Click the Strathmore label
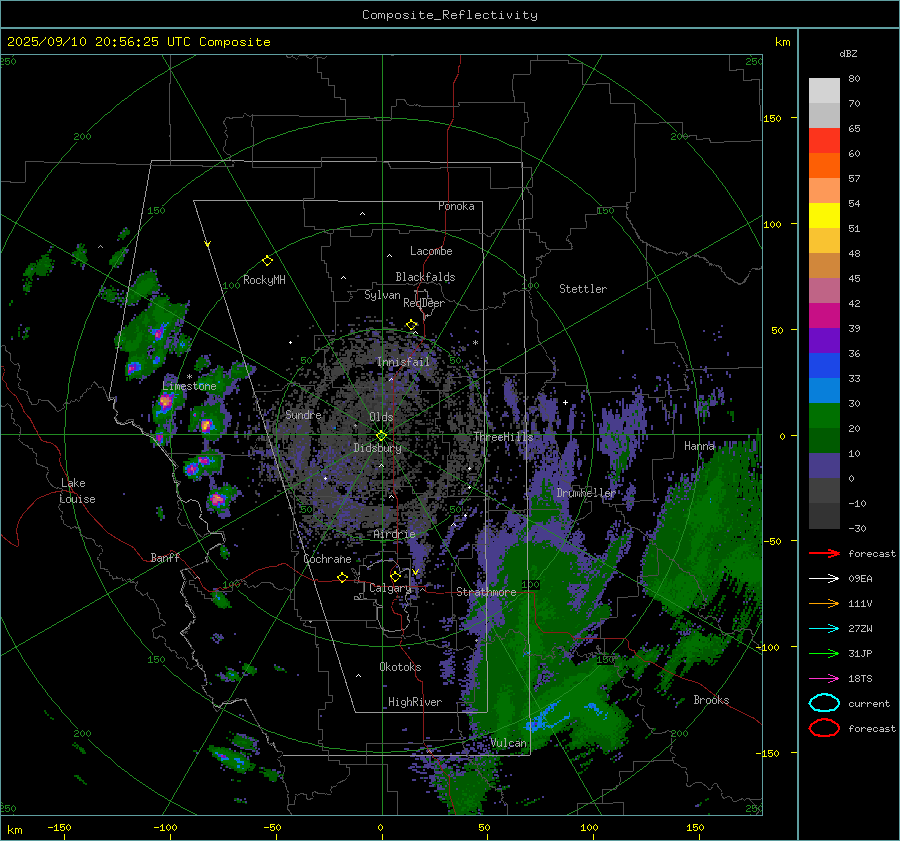Image resolution: width=900 pixels, height=841 pixels. [x=486, y=592]
